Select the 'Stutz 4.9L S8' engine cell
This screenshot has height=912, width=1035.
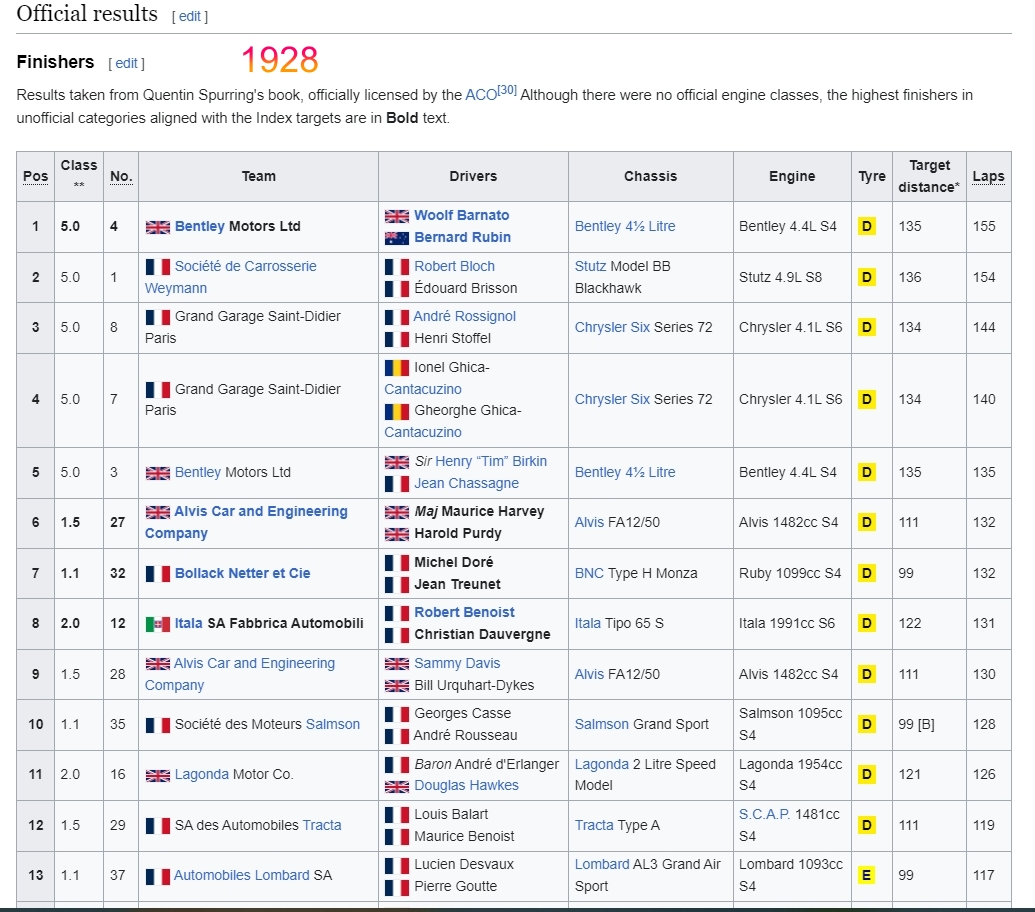coord(791,277)
